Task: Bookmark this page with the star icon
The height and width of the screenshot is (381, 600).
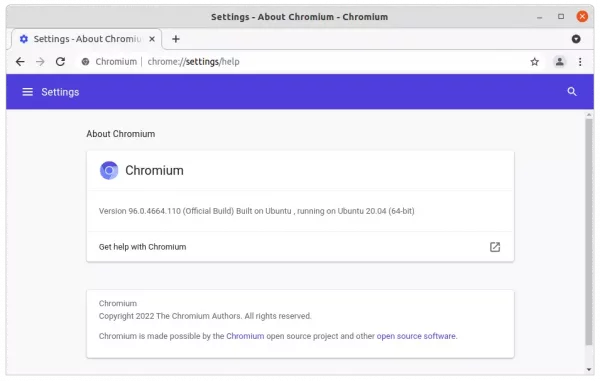Action: click(x=535, y=62)
